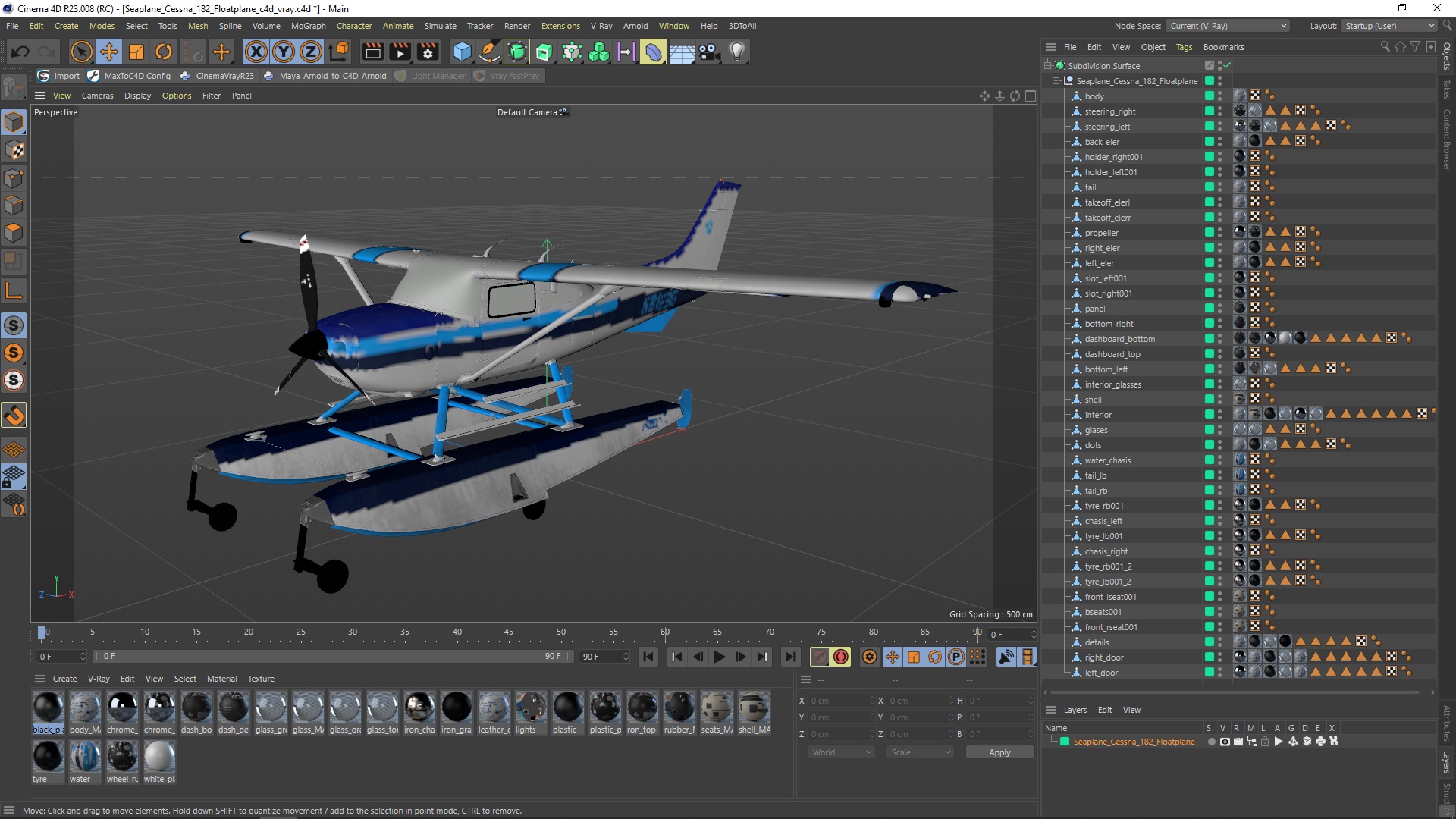Expand the Seaplane_Cessna_182_Floatplane tree
Image resolution: width=1456 pixels, height=819 pixels.
[x=1056, y=80]
